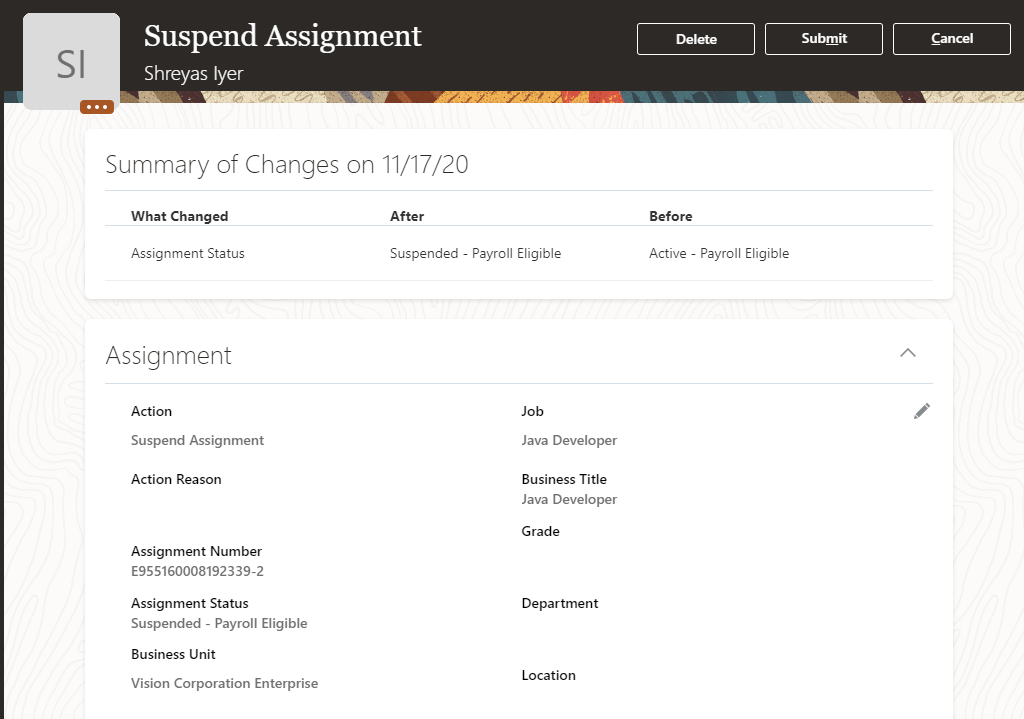Click Vision Corporation Enterprise under Business Unit
Viewport: 1024px width, 719px height.
click(x=224, y=683)
